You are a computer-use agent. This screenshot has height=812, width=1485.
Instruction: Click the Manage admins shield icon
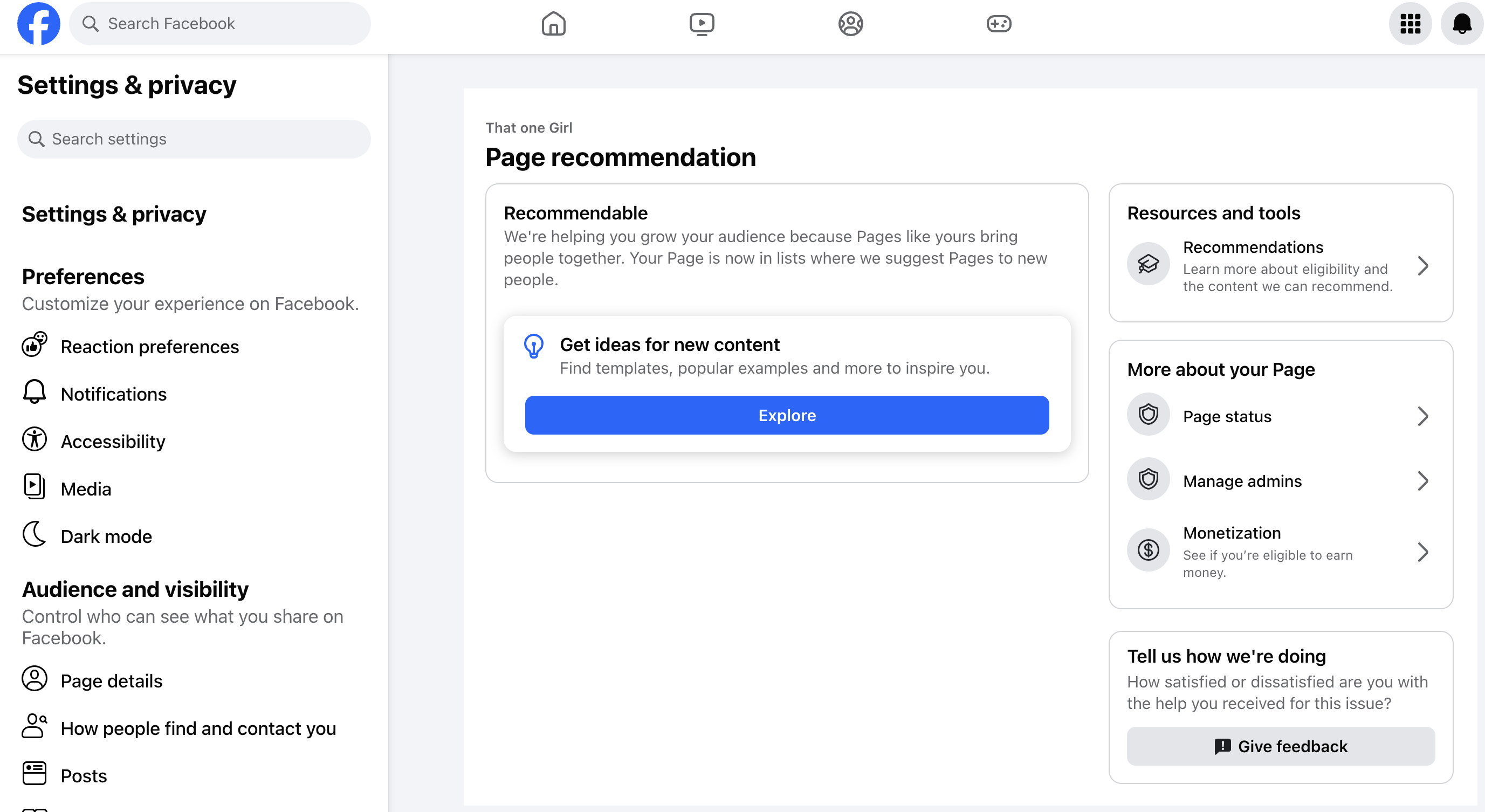tap(1149, 479)
